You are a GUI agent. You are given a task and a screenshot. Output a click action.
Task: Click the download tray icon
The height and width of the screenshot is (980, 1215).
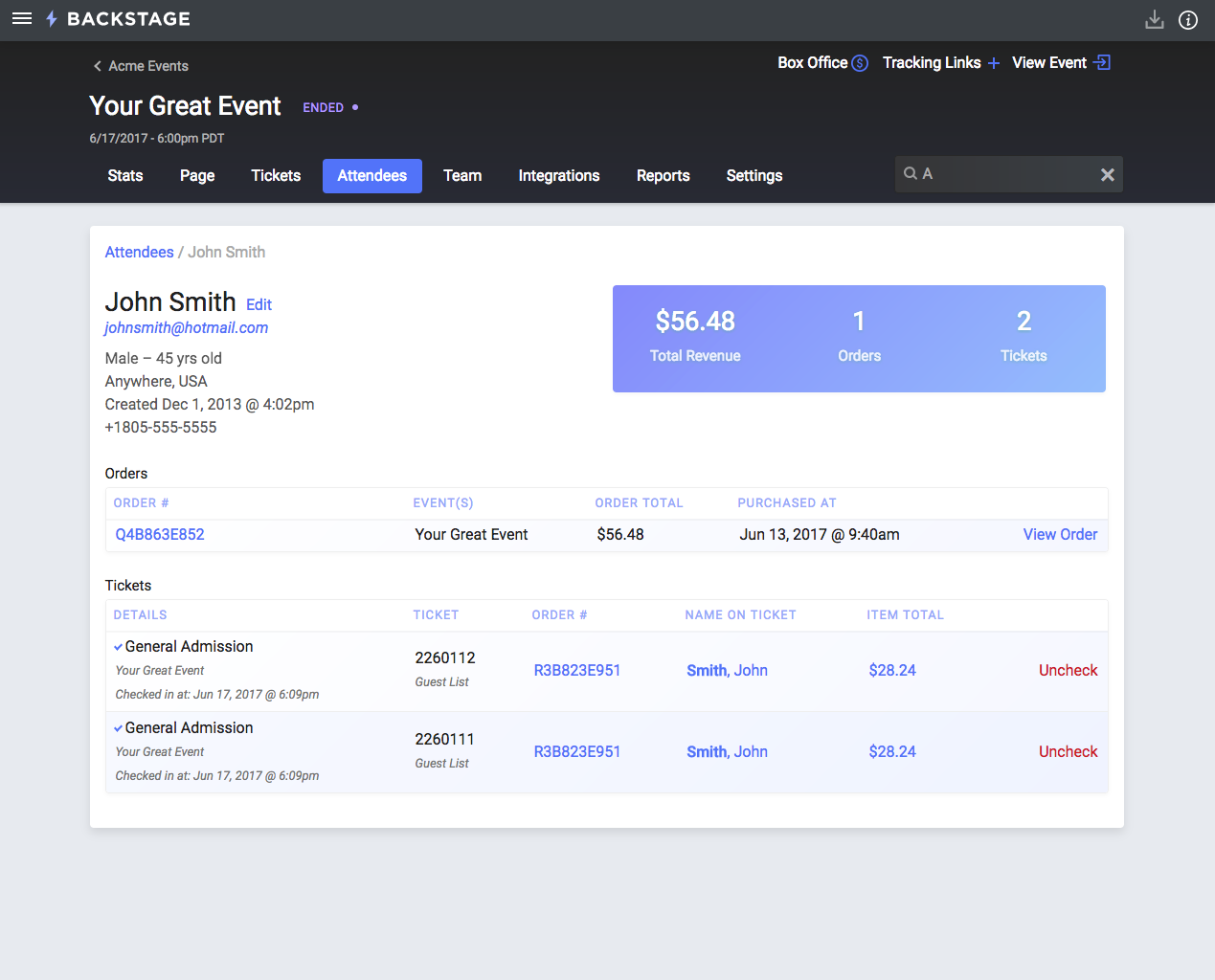(1155, 20)
